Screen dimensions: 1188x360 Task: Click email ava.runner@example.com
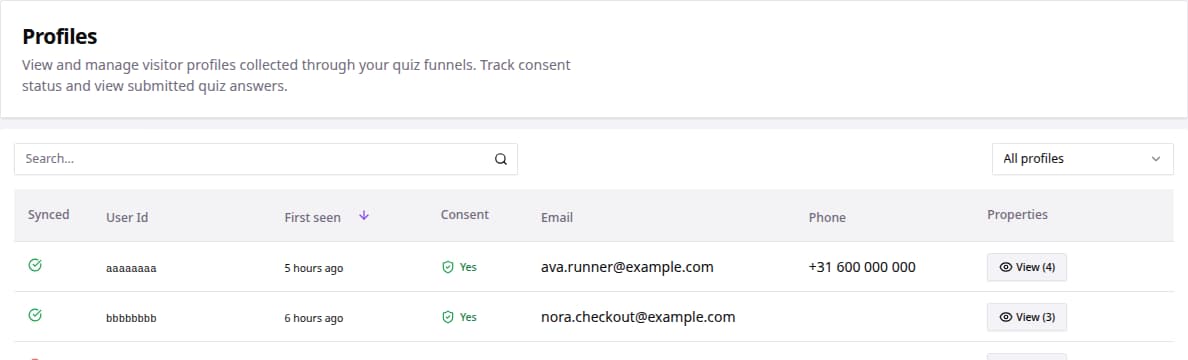coord(627,267)
